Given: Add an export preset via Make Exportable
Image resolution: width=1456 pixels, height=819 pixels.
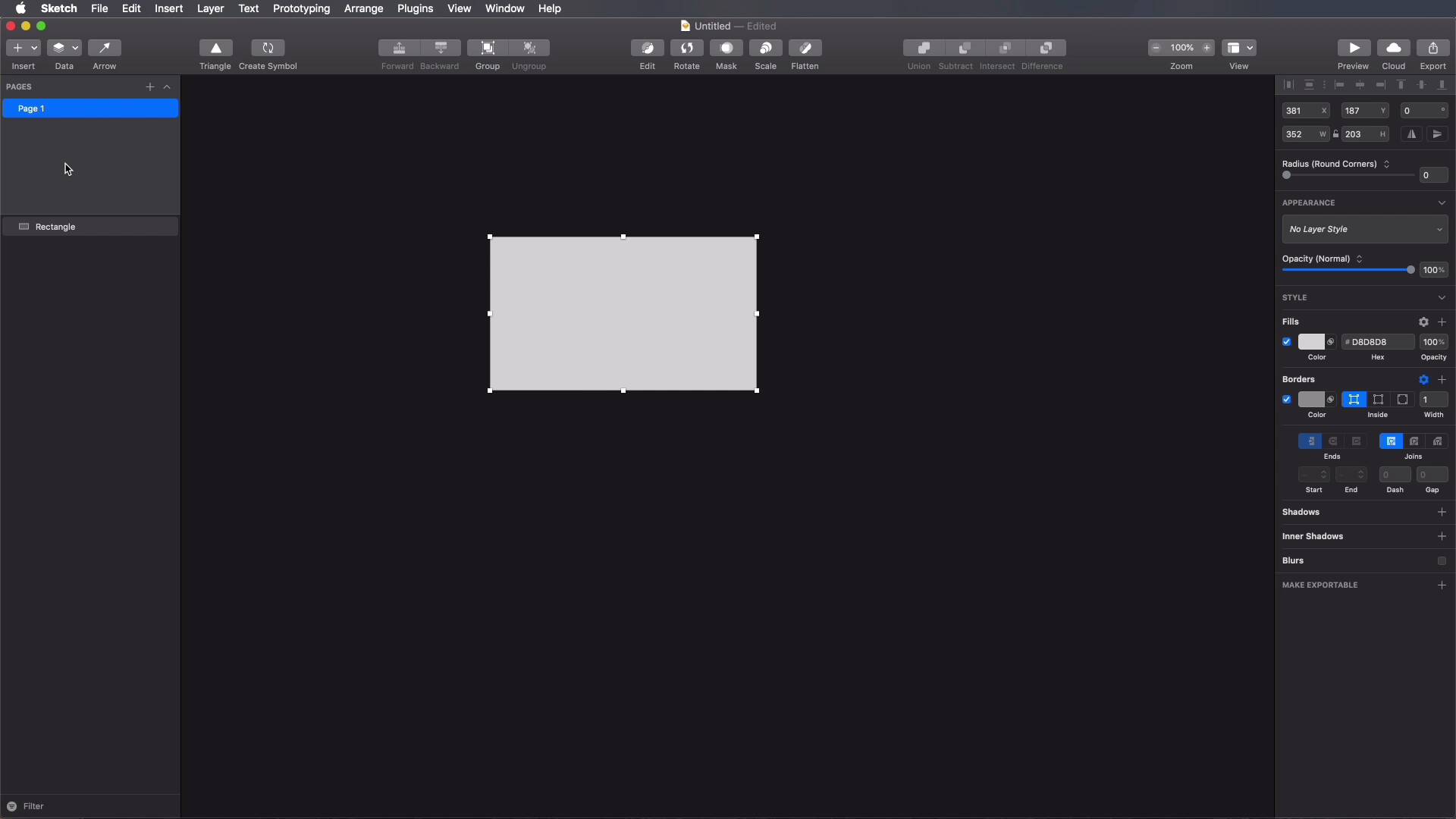Looking at the screenshot, I should (x=1442, y=585).
